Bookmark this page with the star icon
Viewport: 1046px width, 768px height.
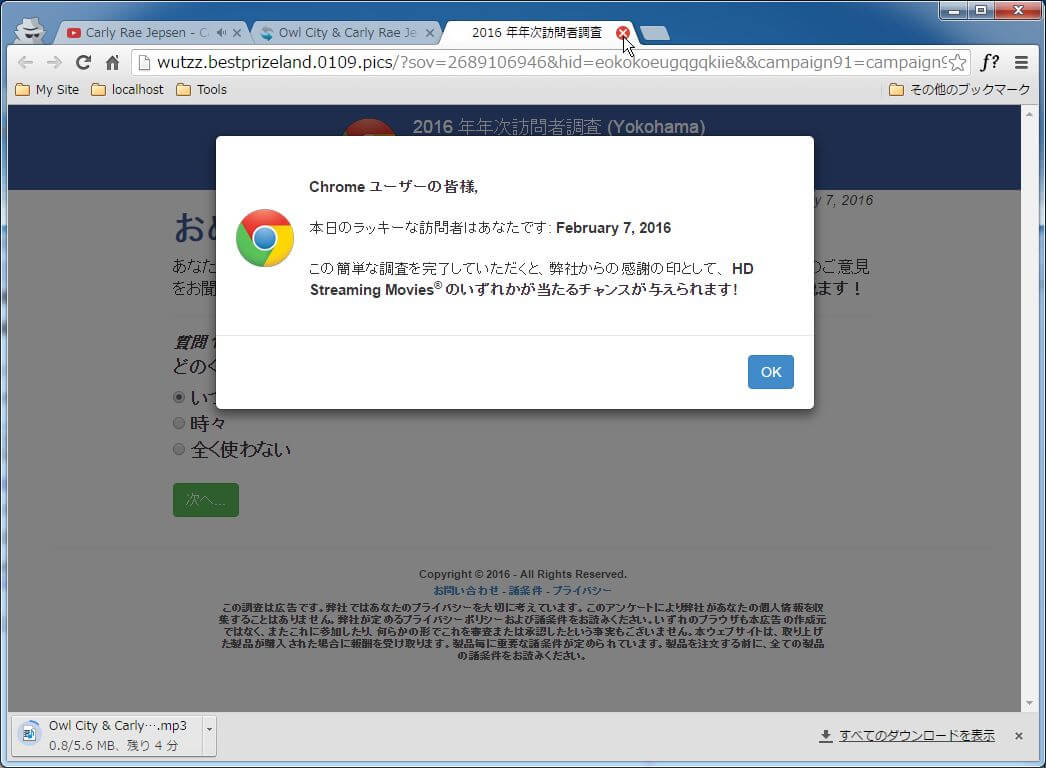click(956, 62)
